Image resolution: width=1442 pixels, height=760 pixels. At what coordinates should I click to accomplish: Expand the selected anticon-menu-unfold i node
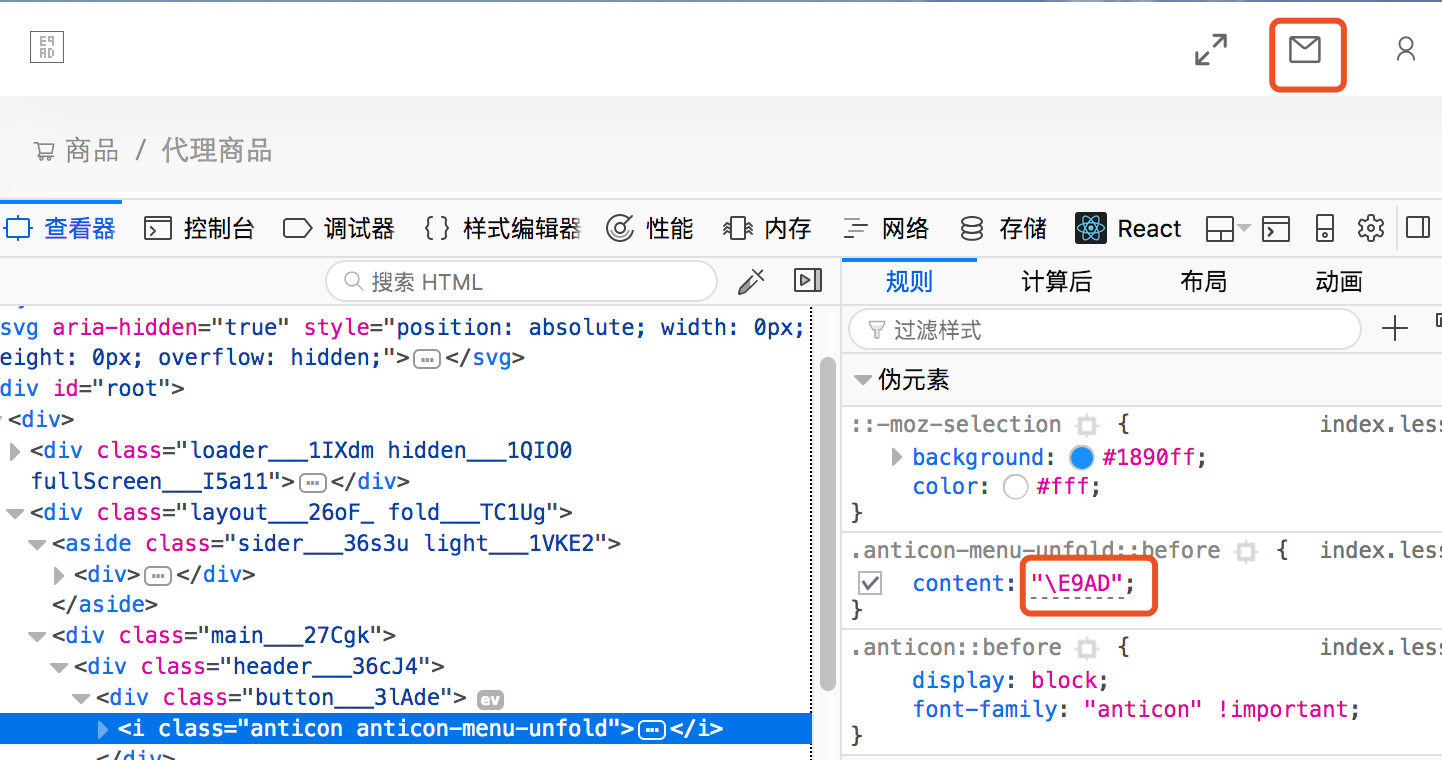103,729
